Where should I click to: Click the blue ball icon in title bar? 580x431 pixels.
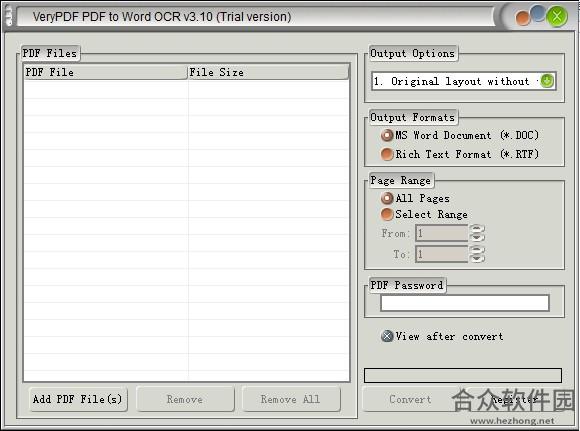(538, 13)
